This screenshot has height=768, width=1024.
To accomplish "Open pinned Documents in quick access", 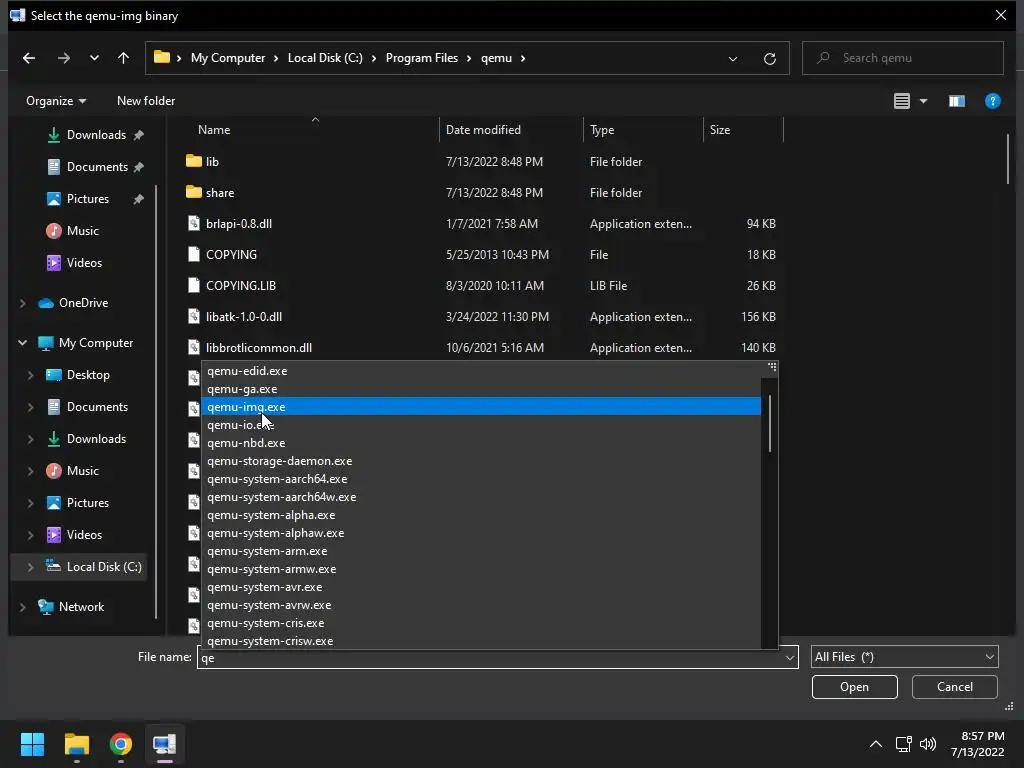I will pos(97,167).
